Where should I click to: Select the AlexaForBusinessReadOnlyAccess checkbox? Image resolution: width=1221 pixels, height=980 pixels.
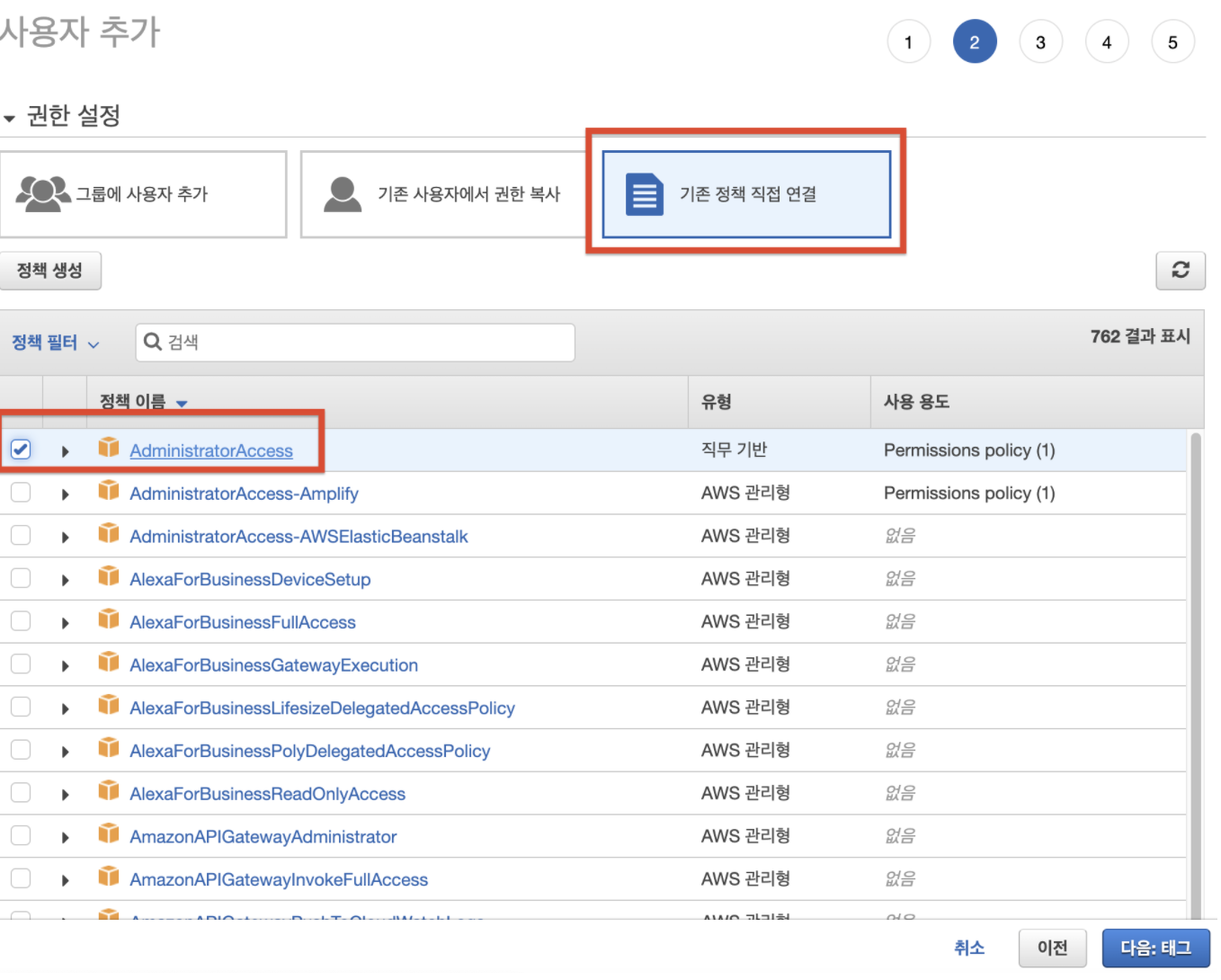tap(21, 792)
